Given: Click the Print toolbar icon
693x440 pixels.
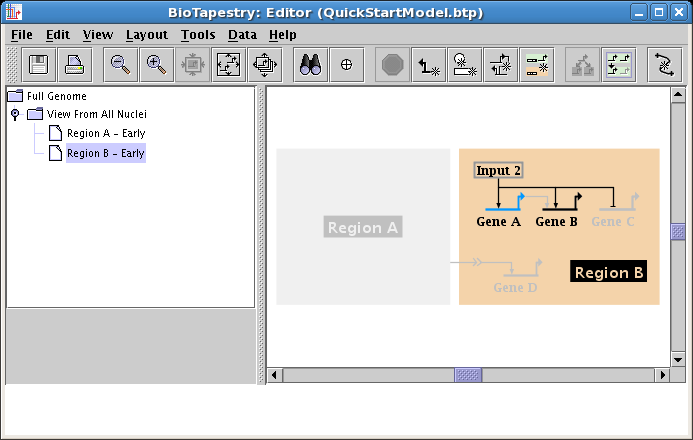Looking at the screenshot, I should coord(75,65).
